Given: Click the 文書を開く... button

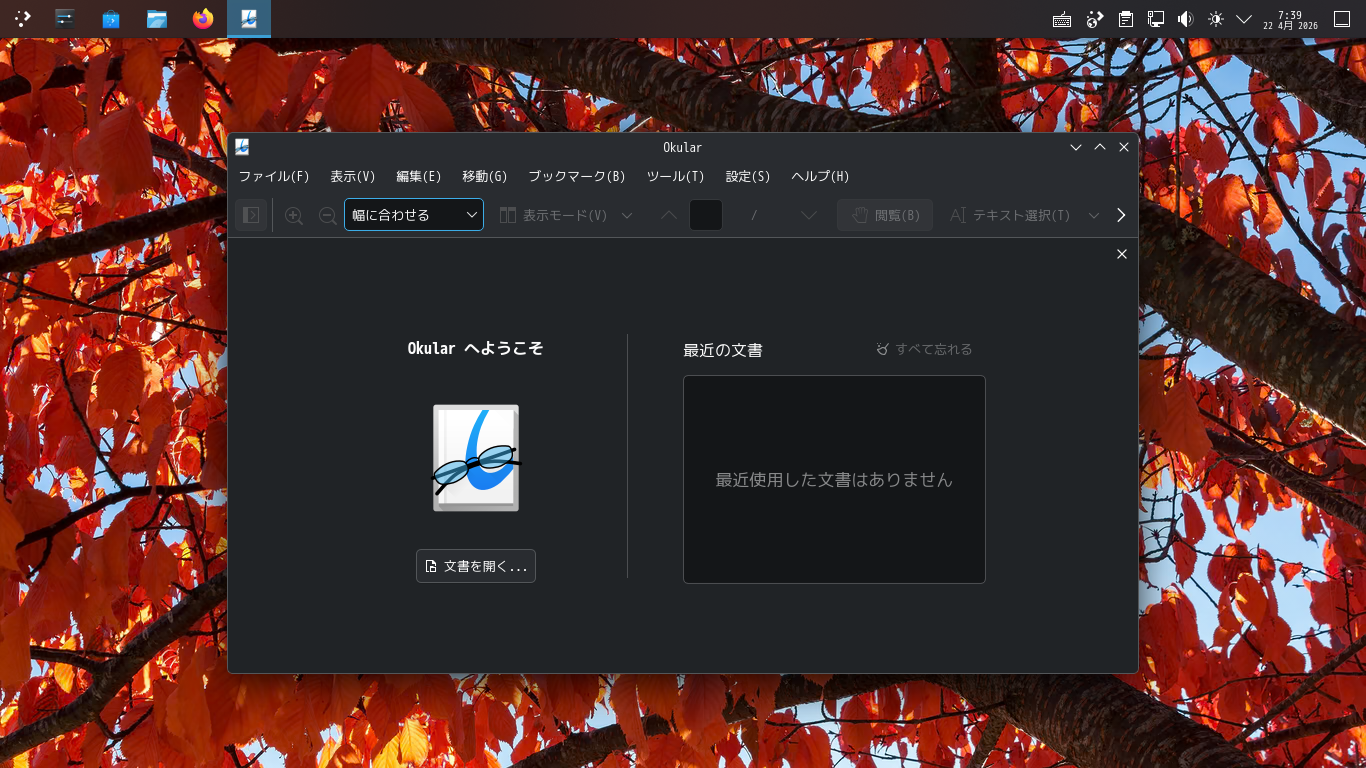Looking at the screenshot, I should tap(476, 566).
